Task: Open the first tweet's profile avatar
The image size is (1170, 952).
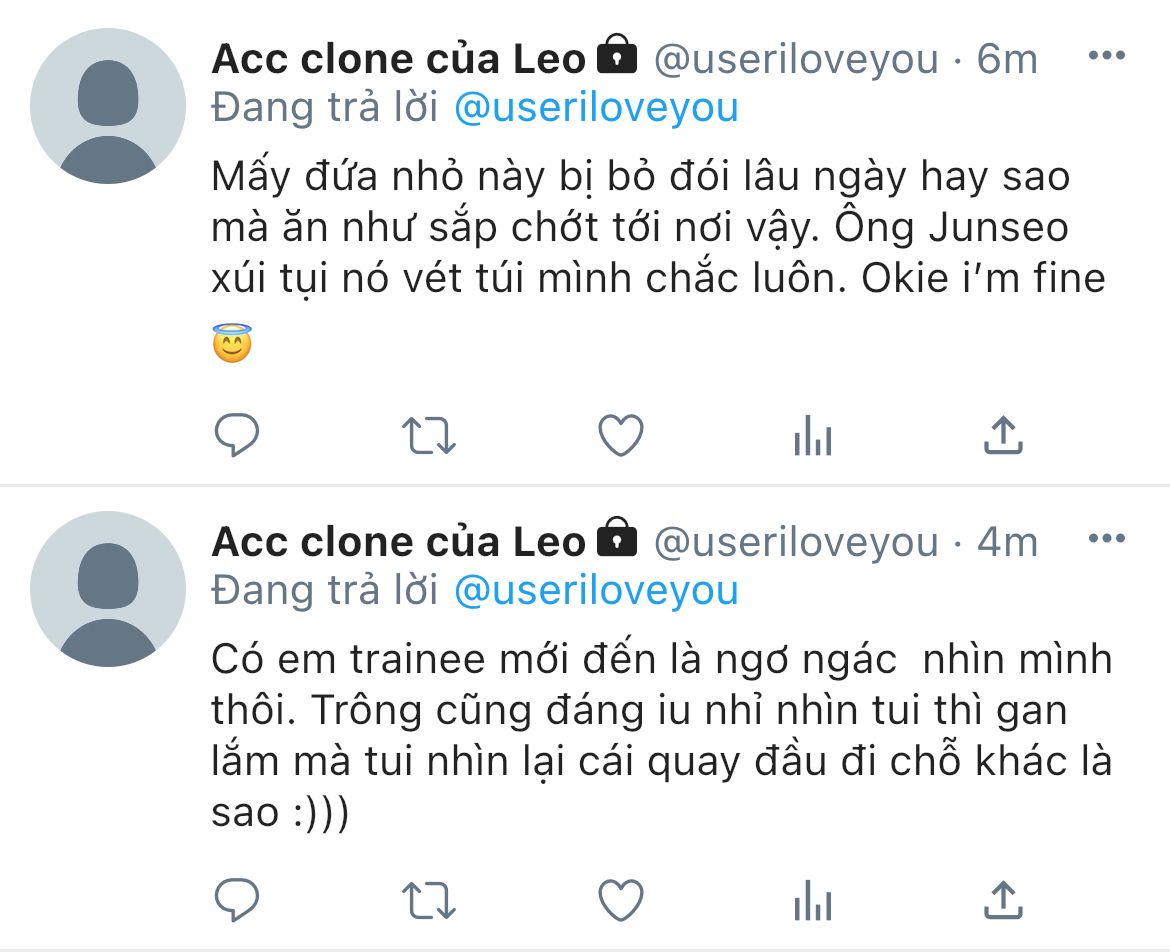Action: click(108, 106)
